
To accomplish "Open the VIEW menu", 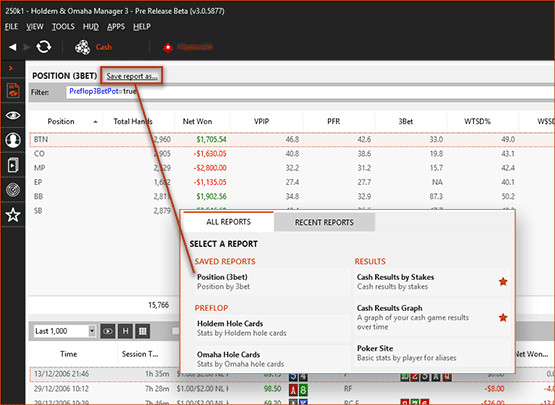I will coord(35,27).
